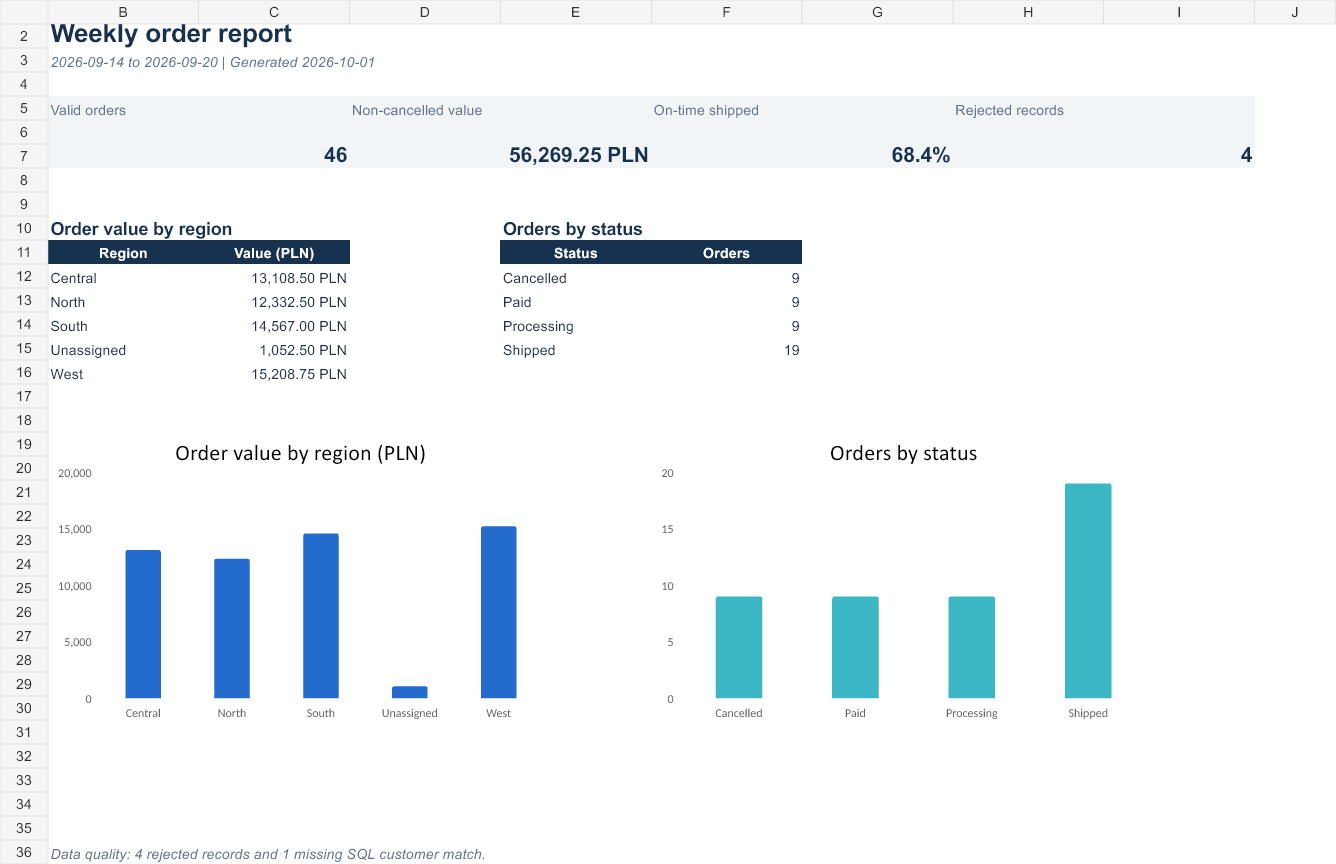Select row 36 header

point(24,852)
